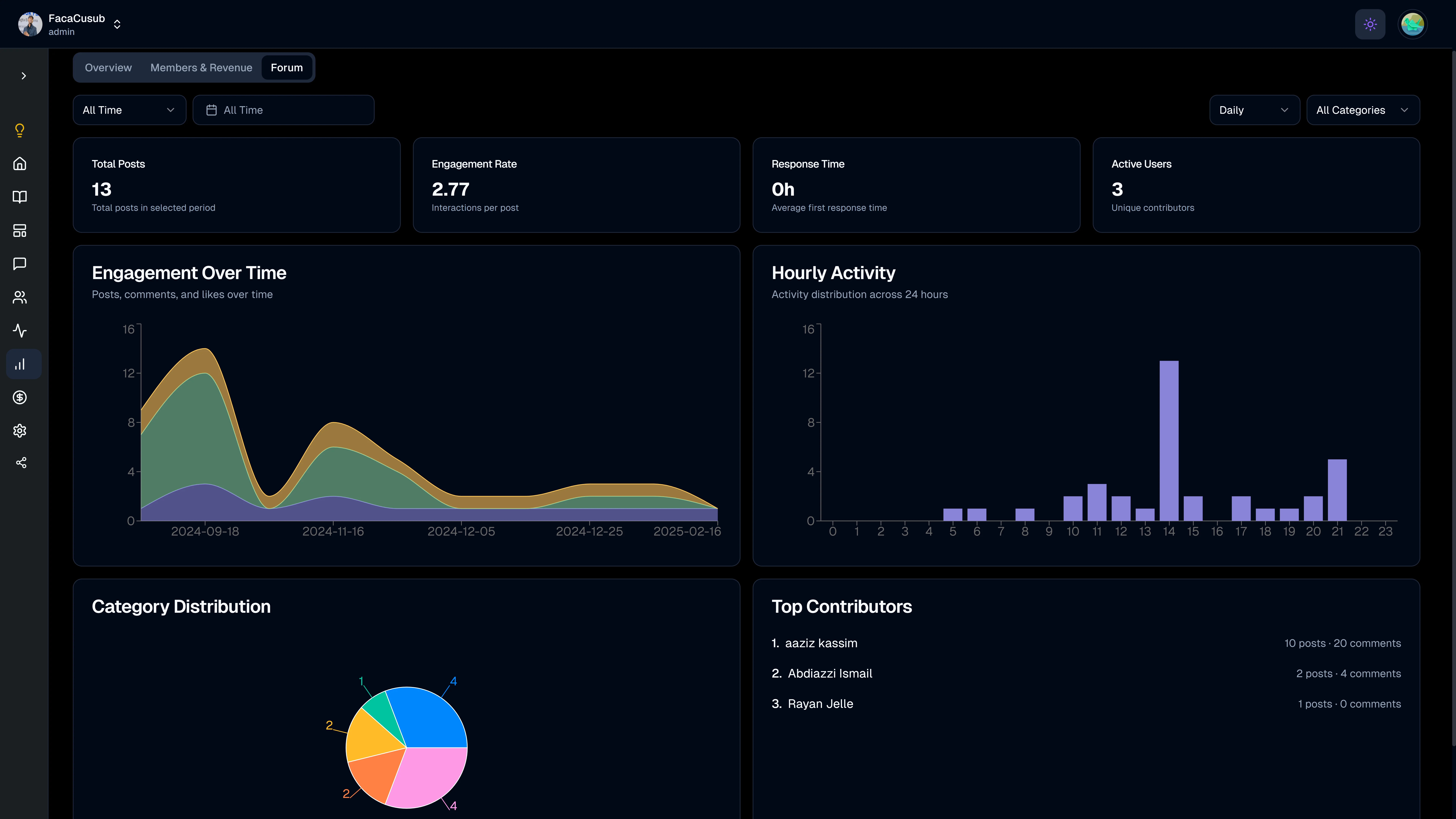Click the 2024-12-05 axis date label

[x=461, y=532]
